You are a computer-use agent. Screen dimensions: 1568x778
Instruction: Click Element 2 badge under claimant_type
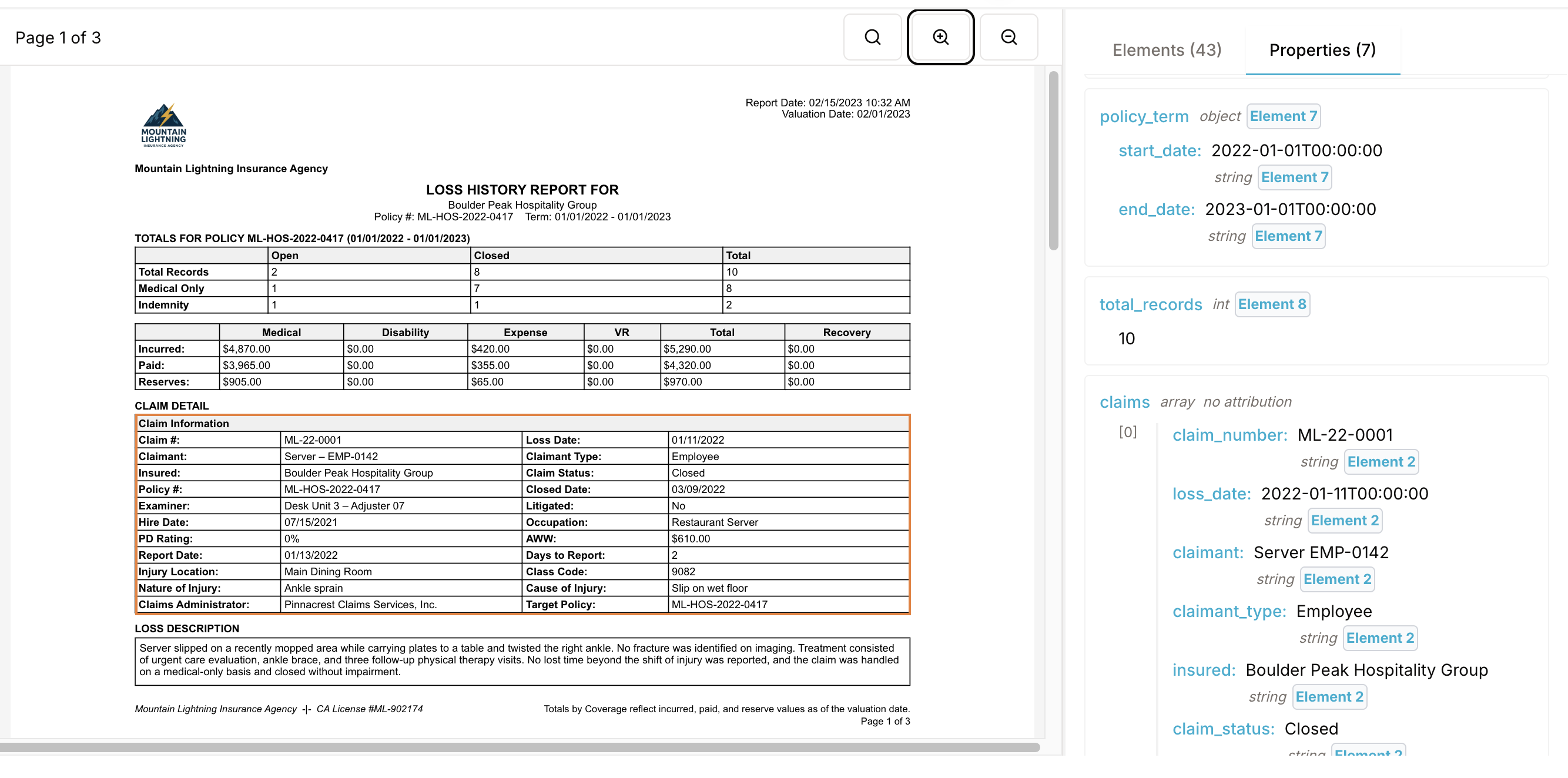pos(1379,638)
